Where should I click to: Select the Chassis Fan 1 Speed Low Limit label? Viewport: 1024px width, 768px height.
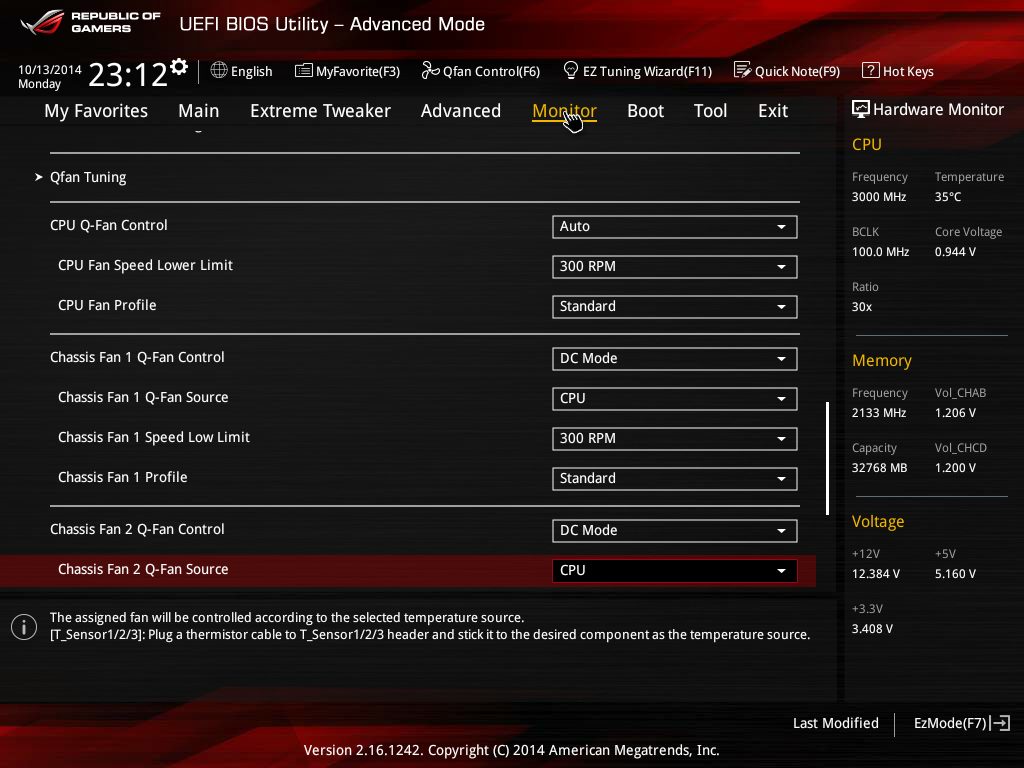[153, 437]
